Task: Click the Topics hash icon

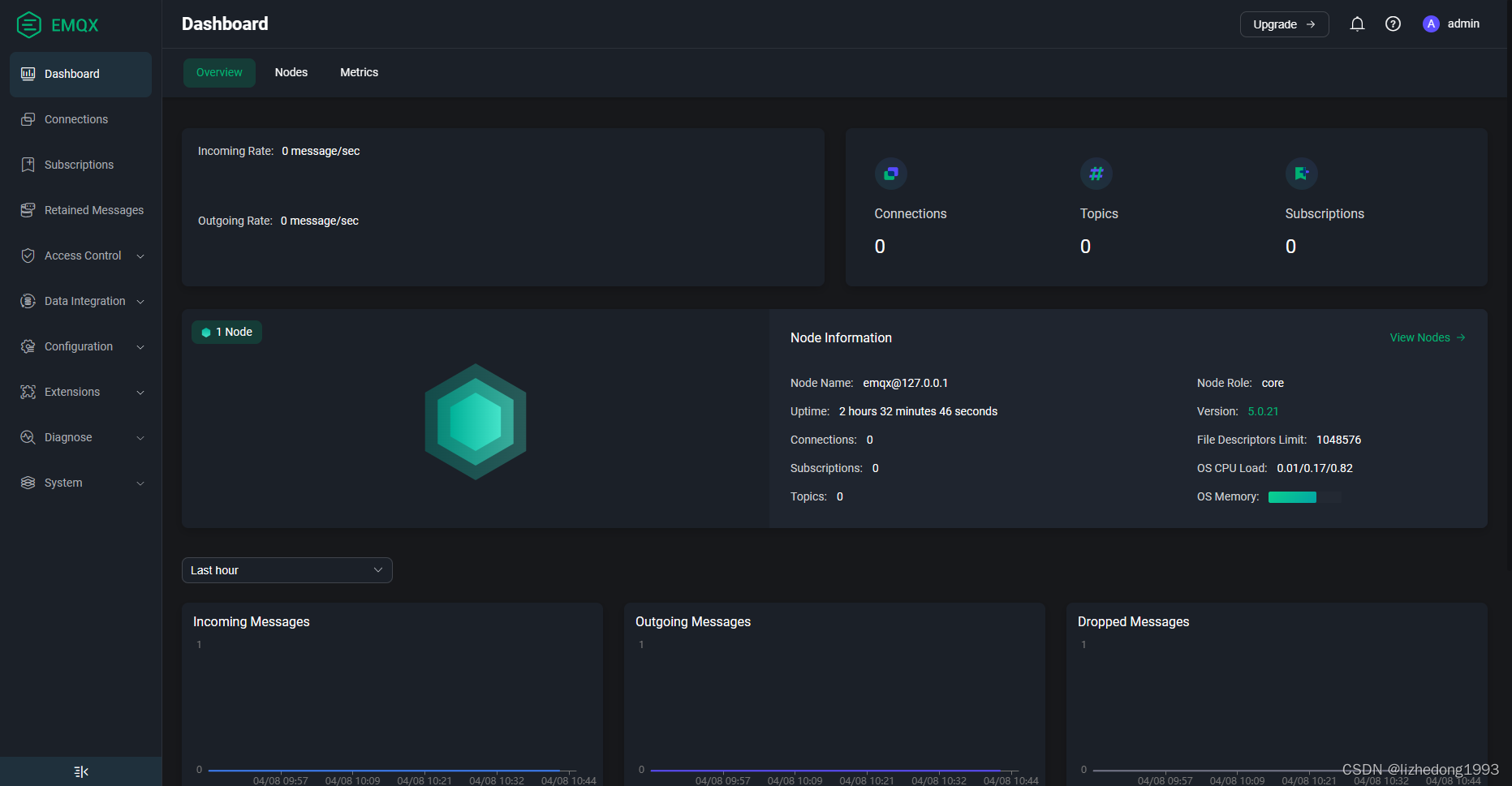Action: pyautogui.click(x=1096, y=174)
